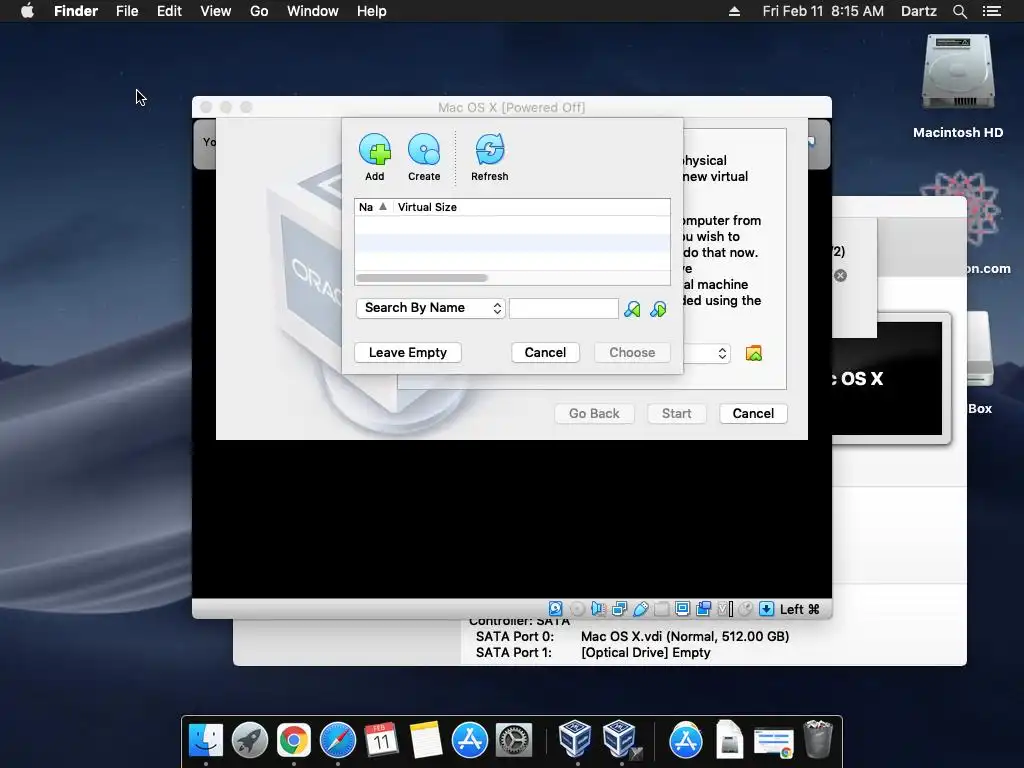Click the medium list horizontal scrollbar
Image resolution: width=1024 pixels, height=768 pixels.
422,278
